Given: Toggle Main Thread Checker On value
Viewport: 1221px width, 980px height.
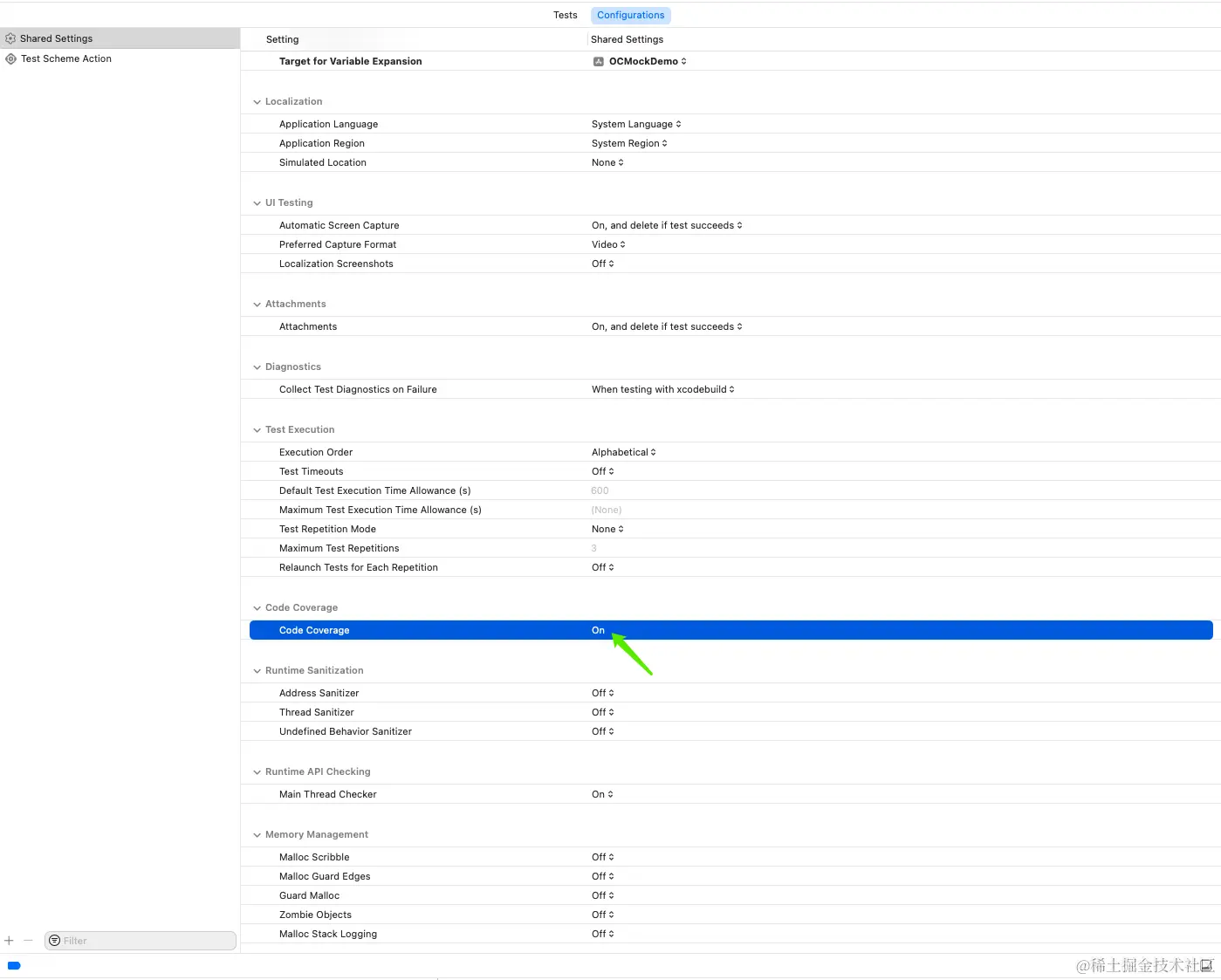Looking at the screenshot, I should tap(603, 794).
